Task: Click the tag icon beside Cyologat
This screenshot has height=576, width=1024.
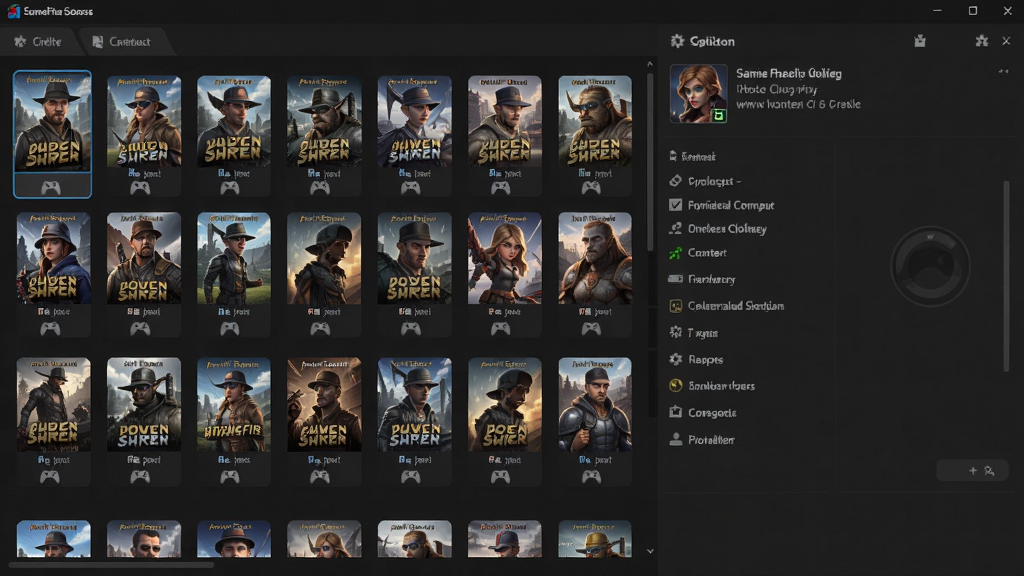Action: tap(675, 181)
